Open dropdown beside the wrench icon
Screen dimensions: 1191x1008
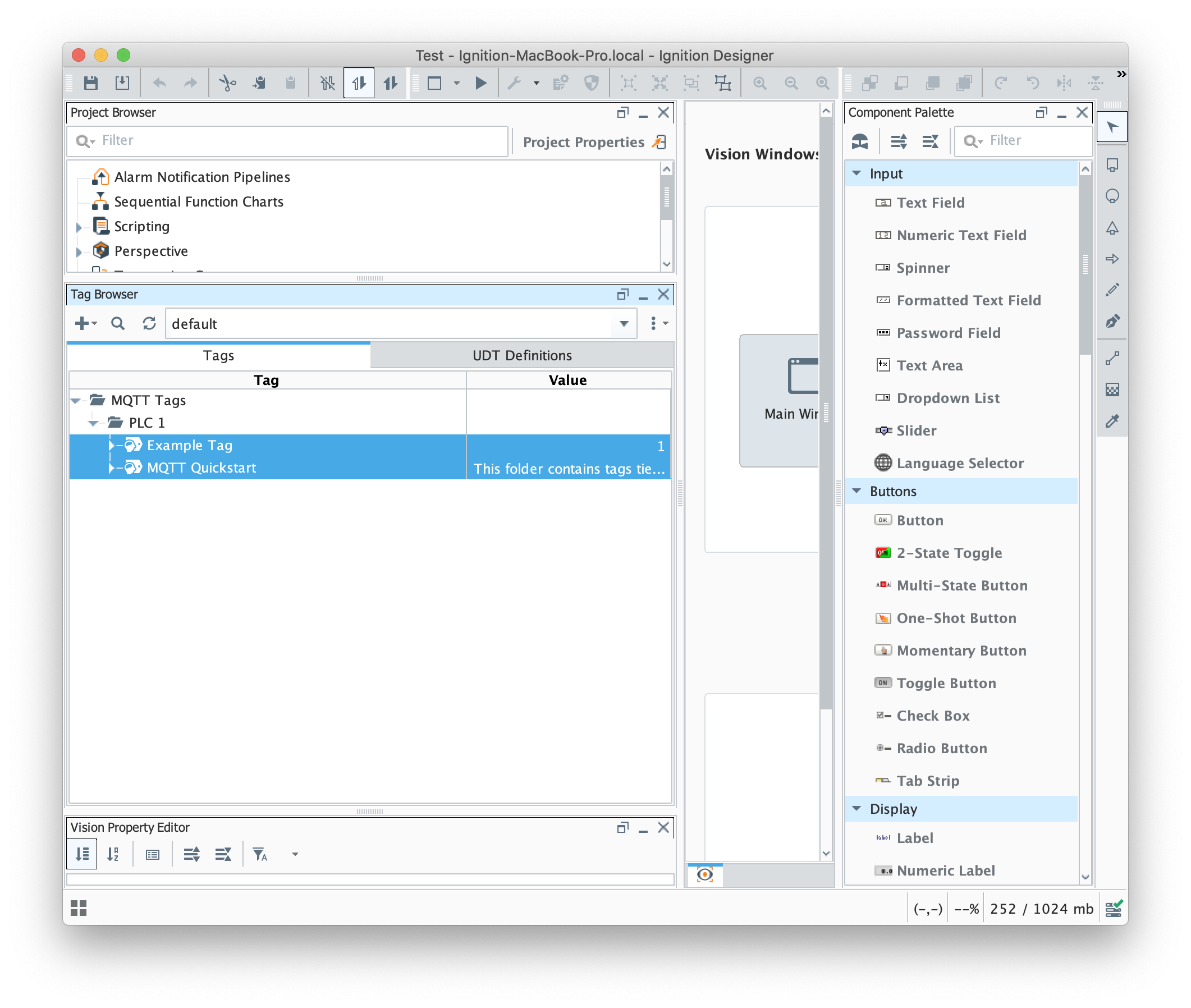[536, 84]
